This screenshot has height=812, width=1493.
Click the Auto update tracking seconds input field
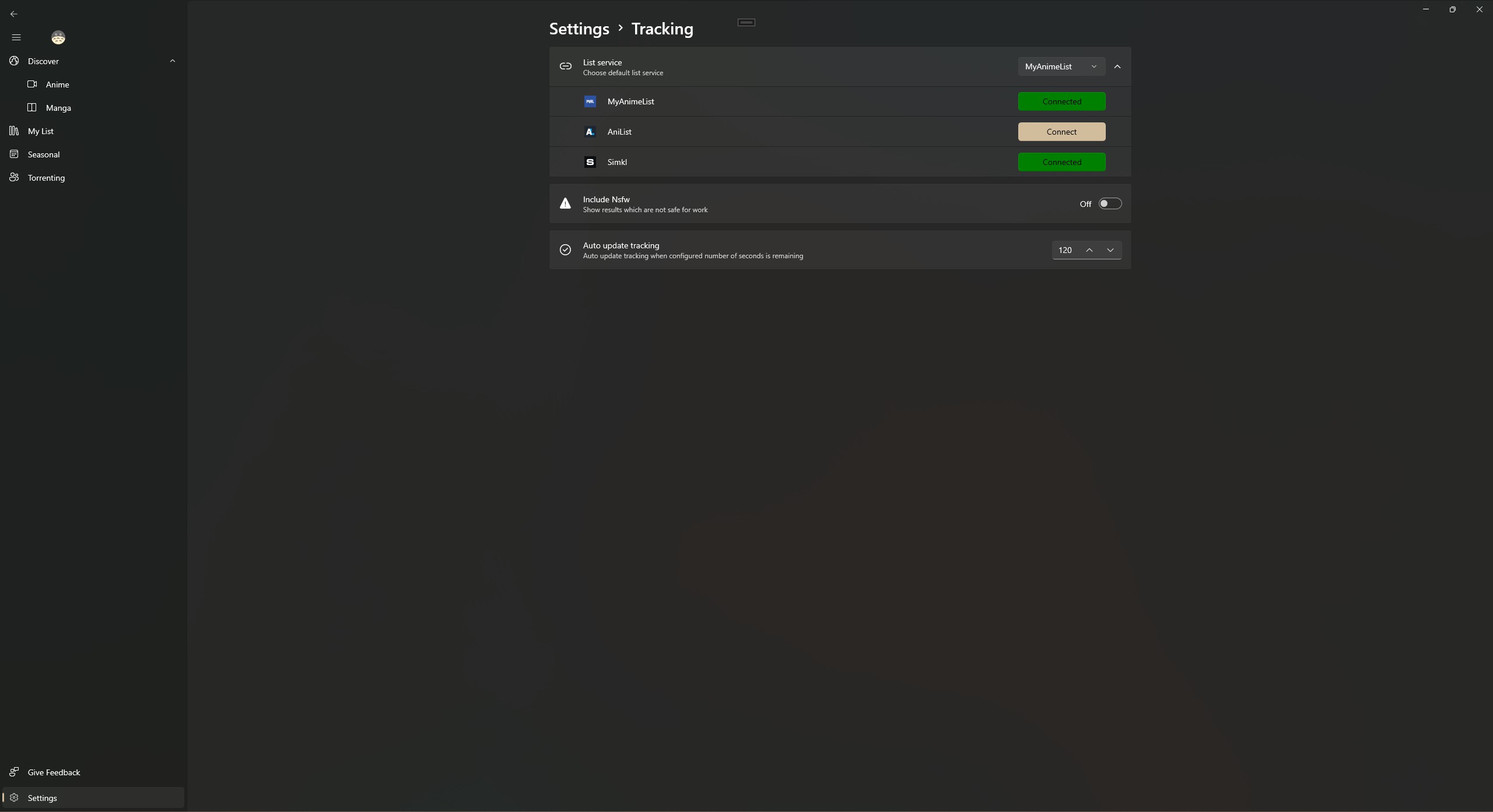(1065, 250)
